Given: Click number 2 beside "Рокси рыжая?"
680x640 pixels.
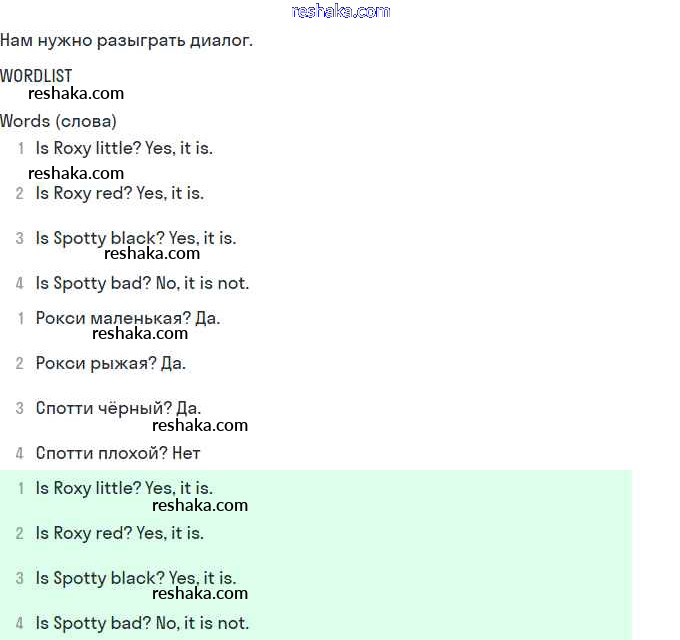Looking at the screenshot, I should coord(20,363).
